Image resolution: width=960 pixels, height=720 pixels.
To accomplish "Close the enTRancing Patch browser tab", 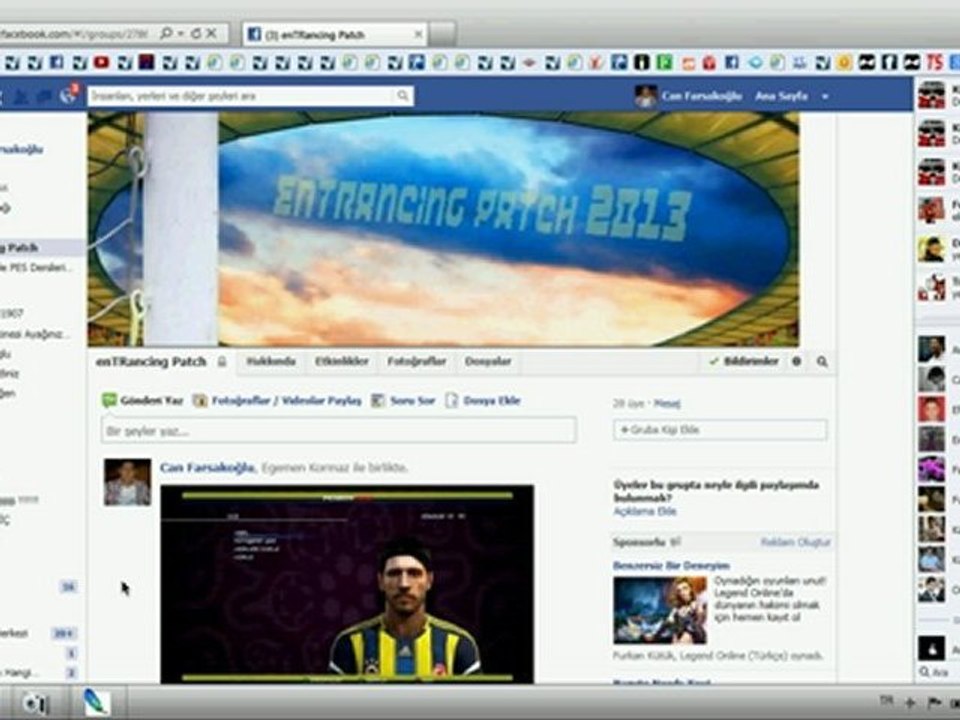I will click(418, 35).
